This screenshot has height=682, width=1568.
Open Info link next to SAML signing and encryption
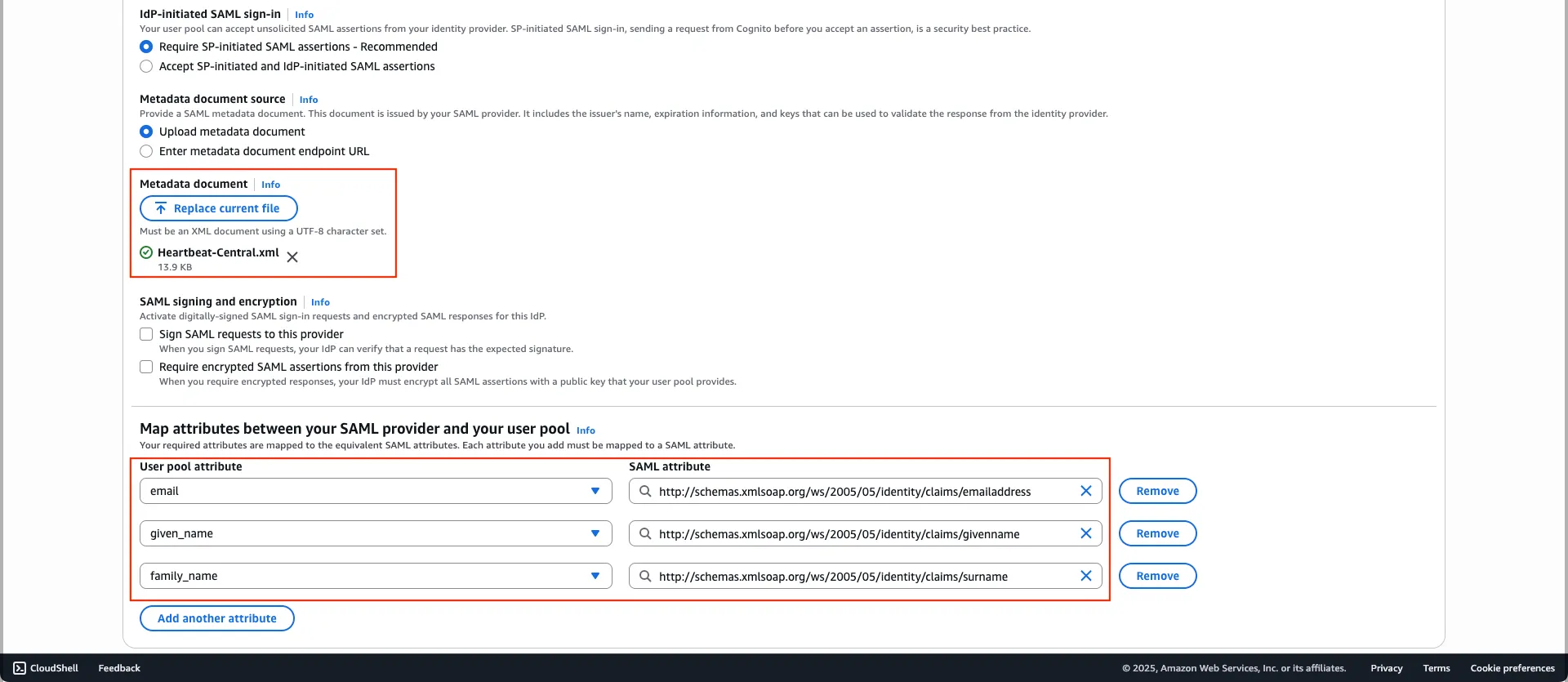point(320,302)
